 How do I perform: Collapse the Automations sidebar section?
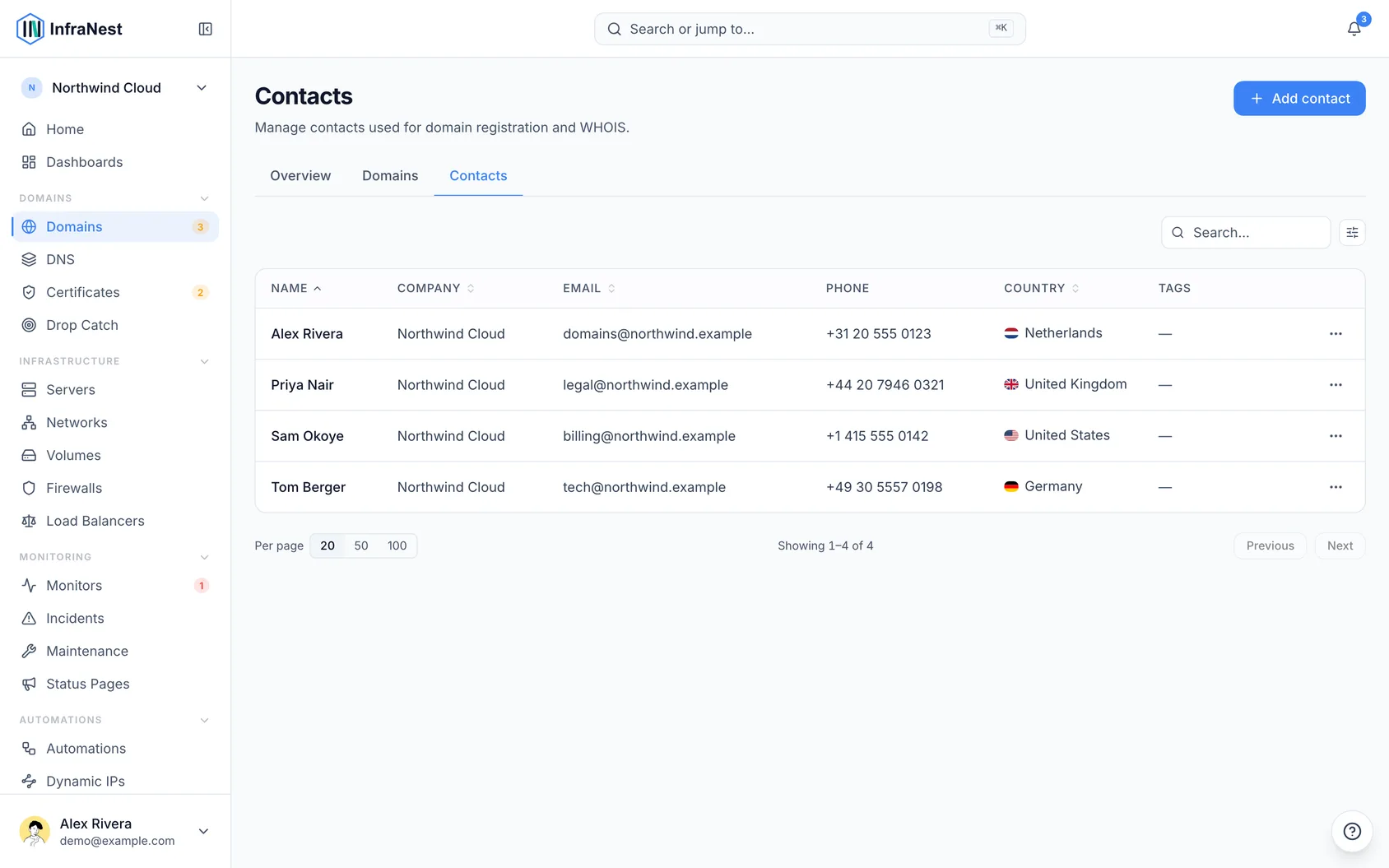pyautogui.click(x=205, y=720)
